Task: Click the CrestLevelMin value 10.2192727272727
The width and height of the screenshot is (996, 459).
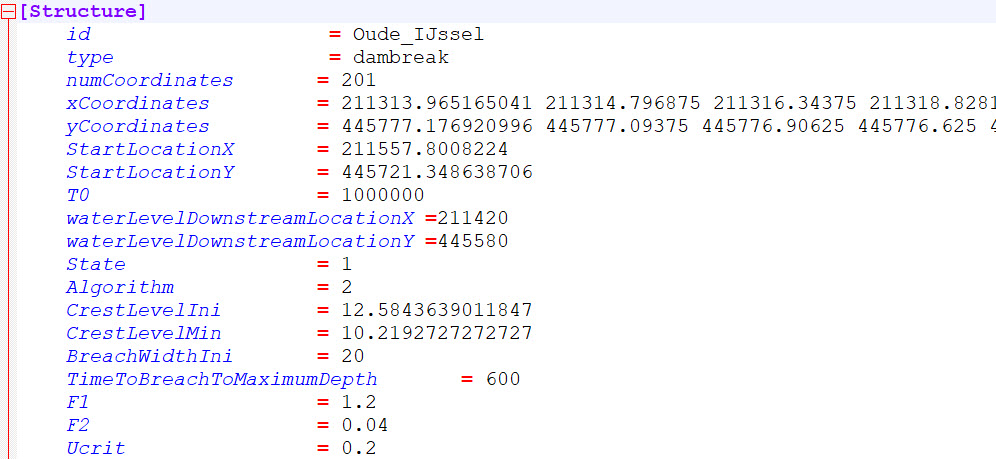Action: [x=437, y=334]
